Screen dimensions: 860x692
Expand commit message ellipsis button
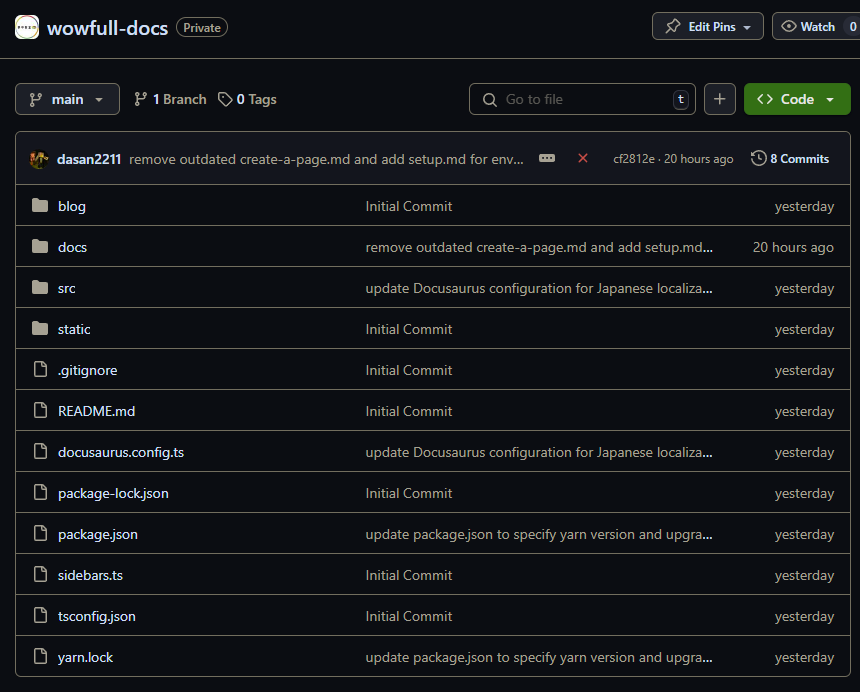pyautogui.click(x=547, y=158)
